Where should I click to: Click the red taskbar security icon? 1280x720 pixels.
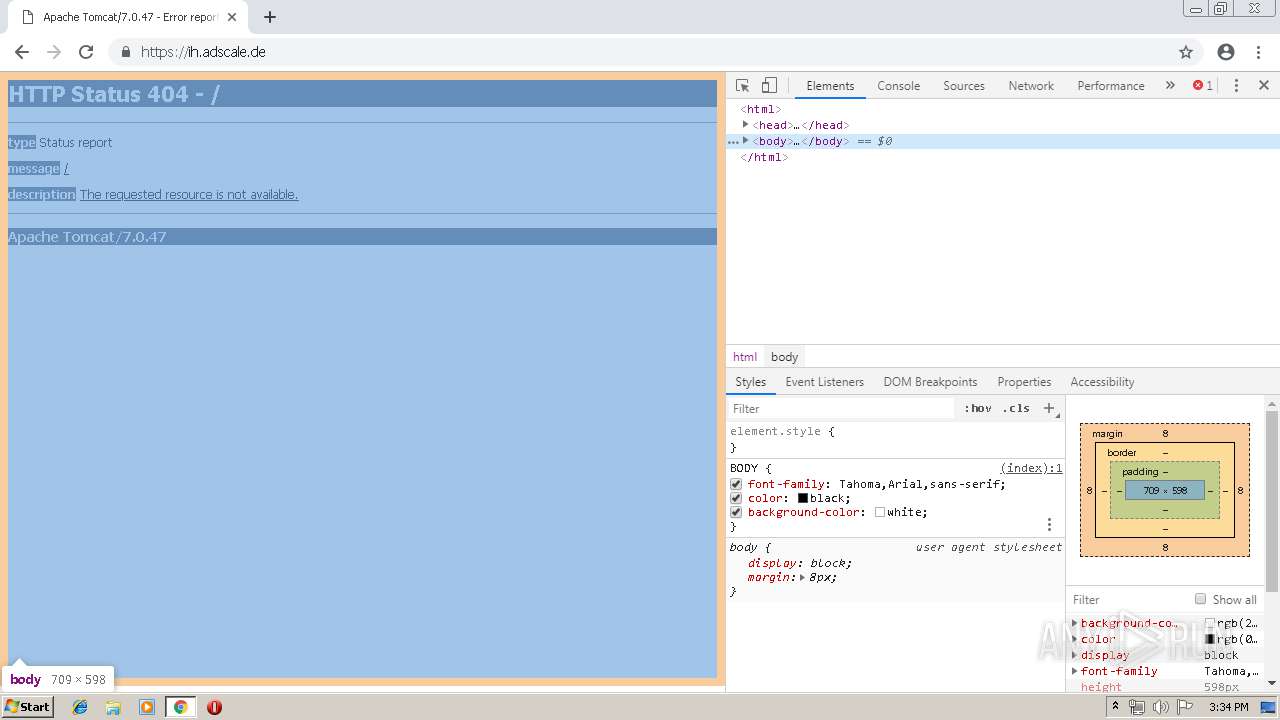click(x=214, y=707)
